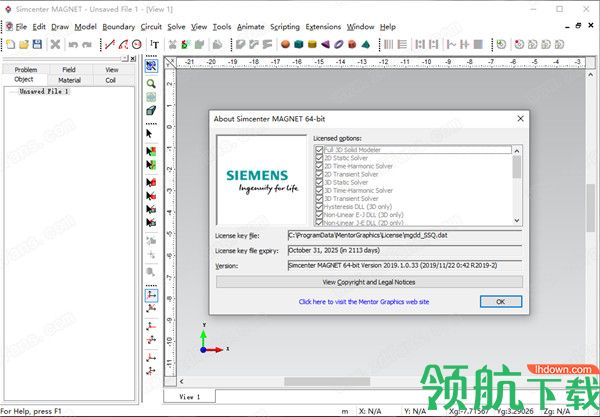The image size is (600, 417).
Task: Click the redo arrow toolbar icon
Action: click(87, 44)
